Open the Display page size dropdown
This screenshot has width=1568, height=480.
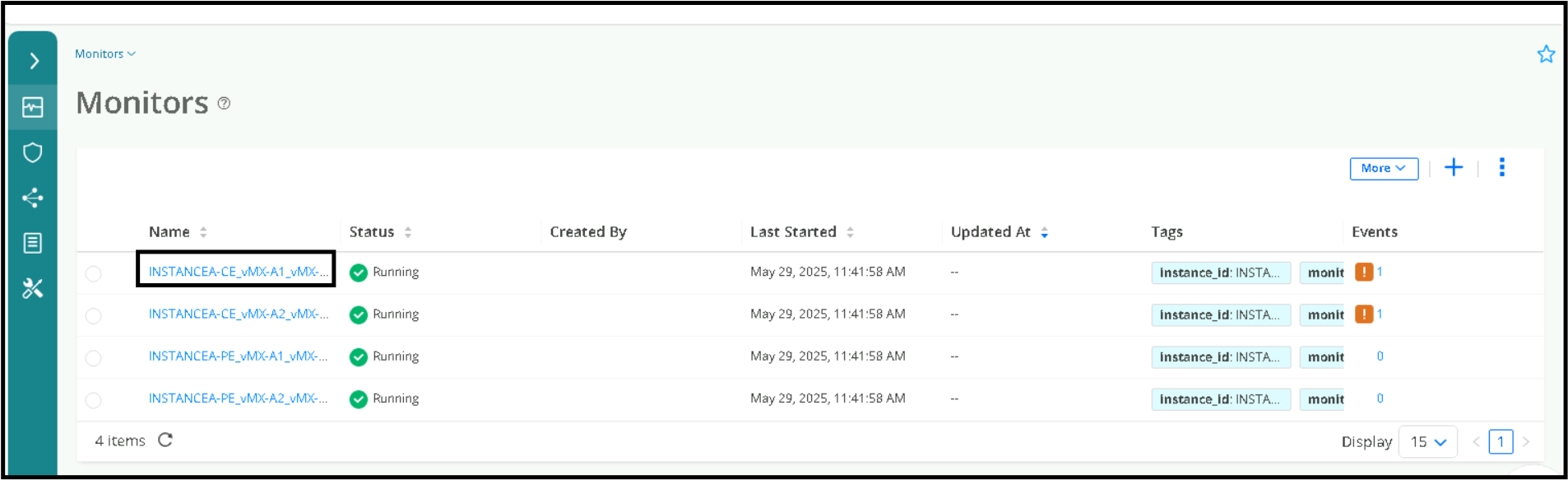pos(1427,441)
